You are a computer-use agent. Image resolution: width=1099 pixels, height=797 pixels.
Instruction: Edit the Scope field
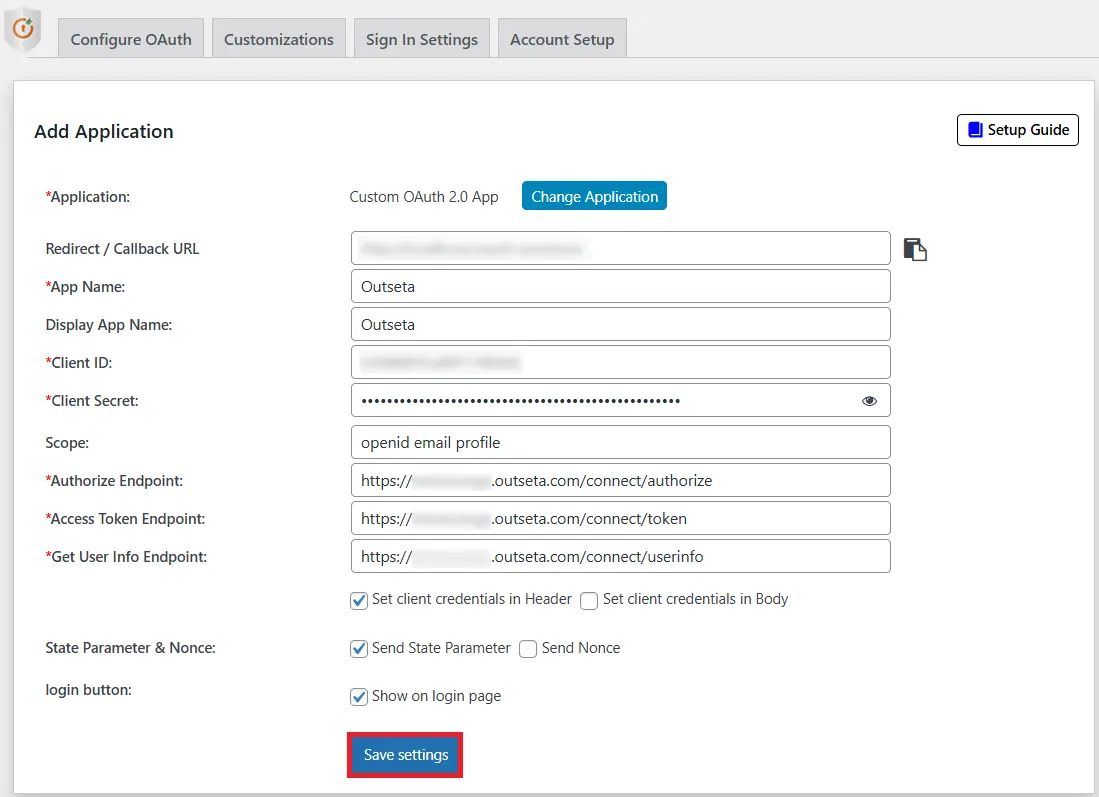point(620,442)
